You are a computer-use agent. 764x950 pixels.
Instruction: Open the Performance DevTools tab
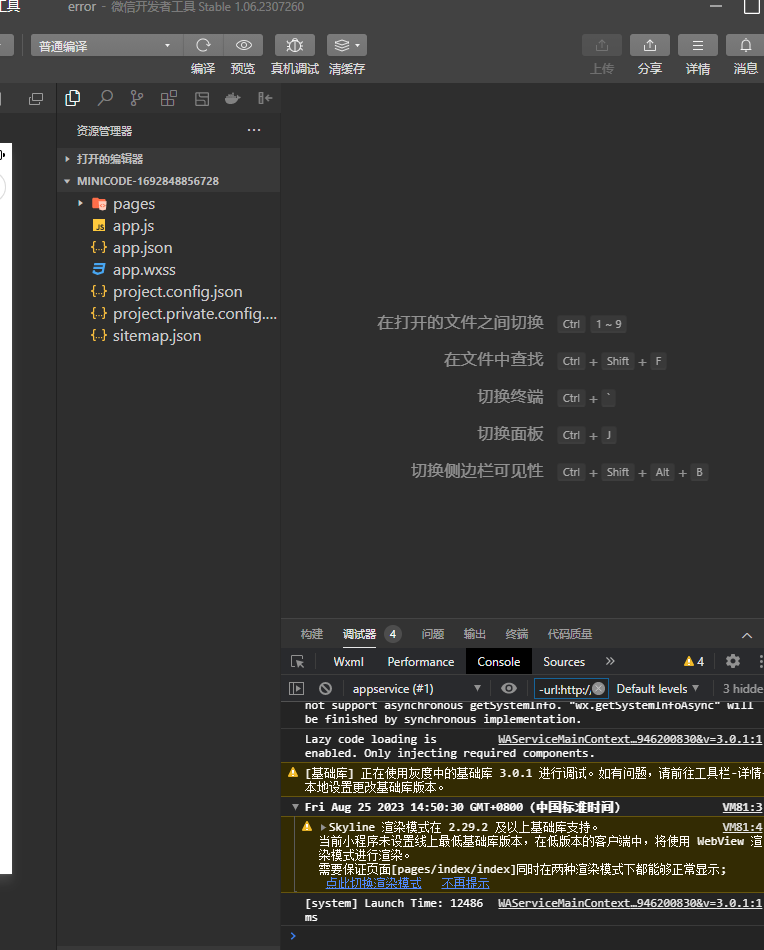[420, 662]
